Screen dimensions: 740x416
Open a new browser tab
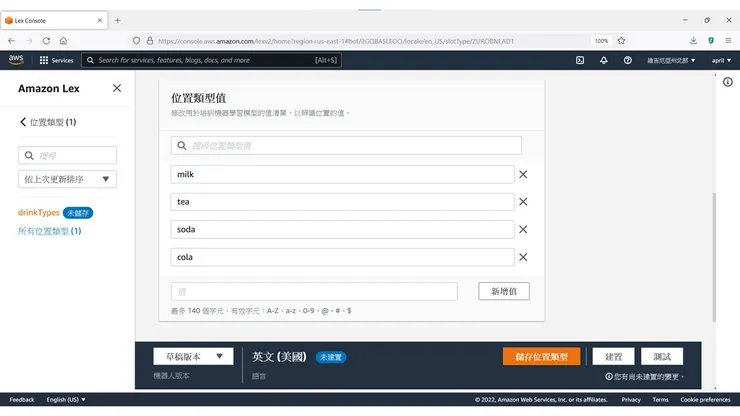[x=118, y=20]
